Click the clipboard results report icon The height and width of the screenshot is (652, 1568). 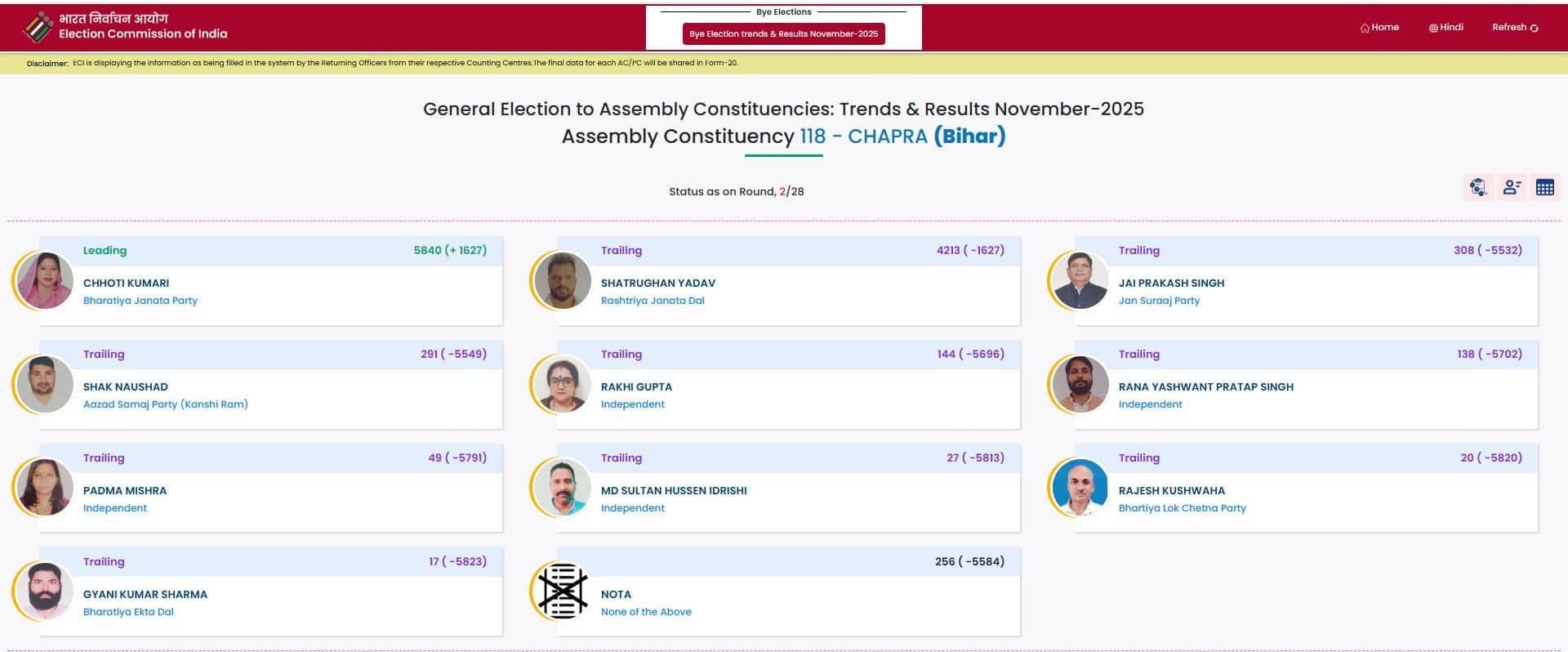click(1477, 186)
